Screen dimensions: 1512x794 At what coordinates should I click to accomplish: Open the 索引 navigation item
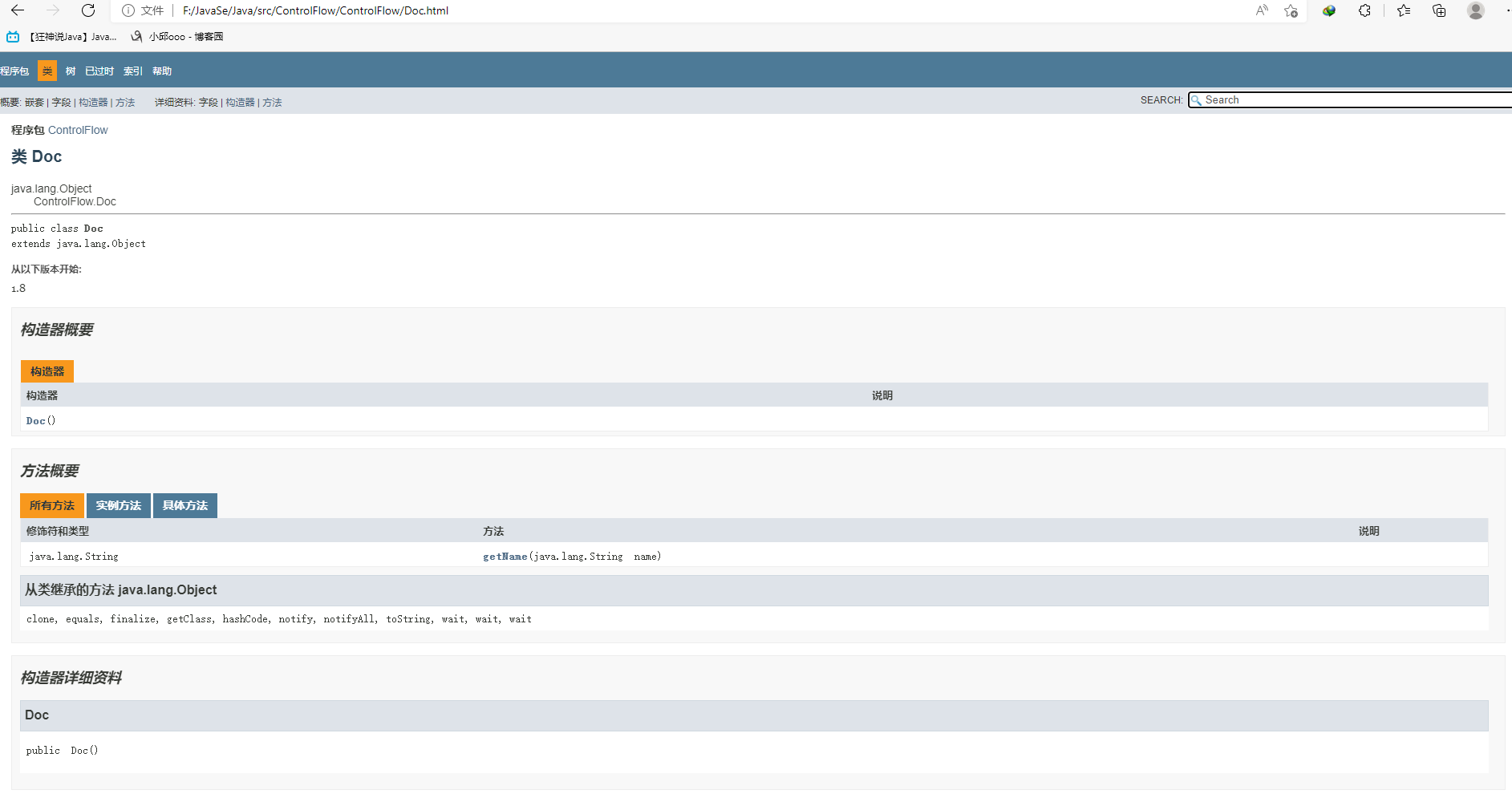pyautogui.click(x=133, y=71)
